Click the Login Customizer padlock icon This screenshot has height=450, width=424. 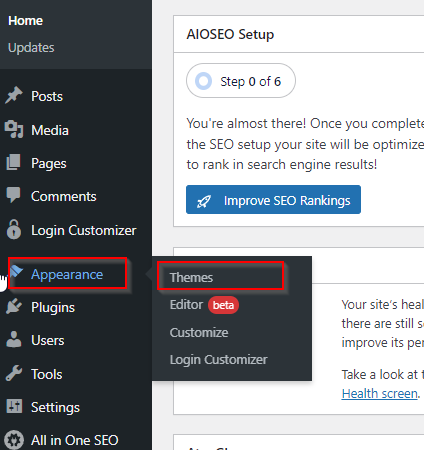[x=14, y=229]
